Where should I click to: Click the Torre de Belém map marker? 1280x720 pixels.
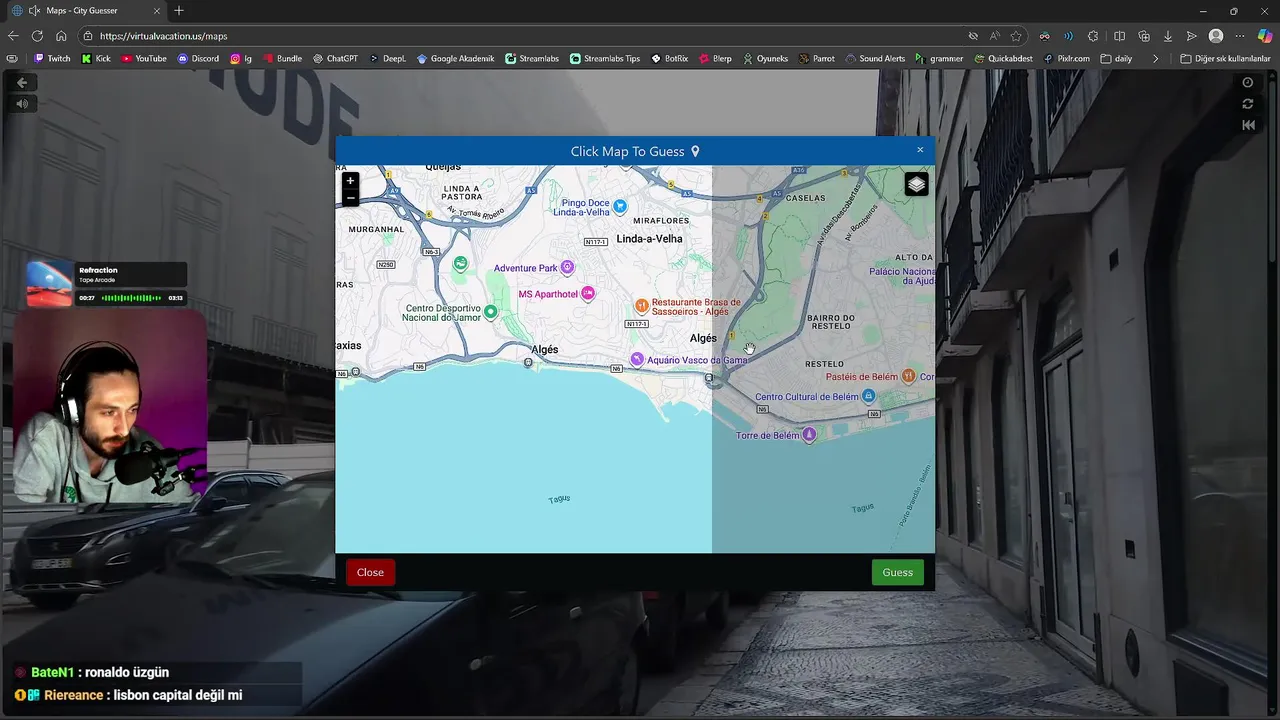click(809, 435)
